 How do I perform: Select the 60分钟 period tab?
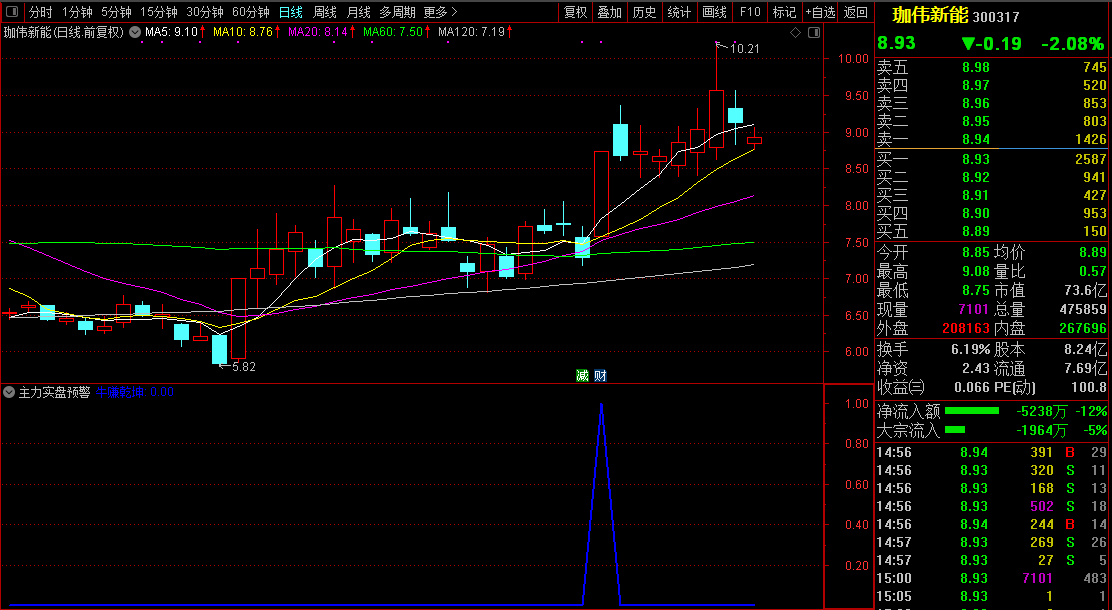[250, 12]
